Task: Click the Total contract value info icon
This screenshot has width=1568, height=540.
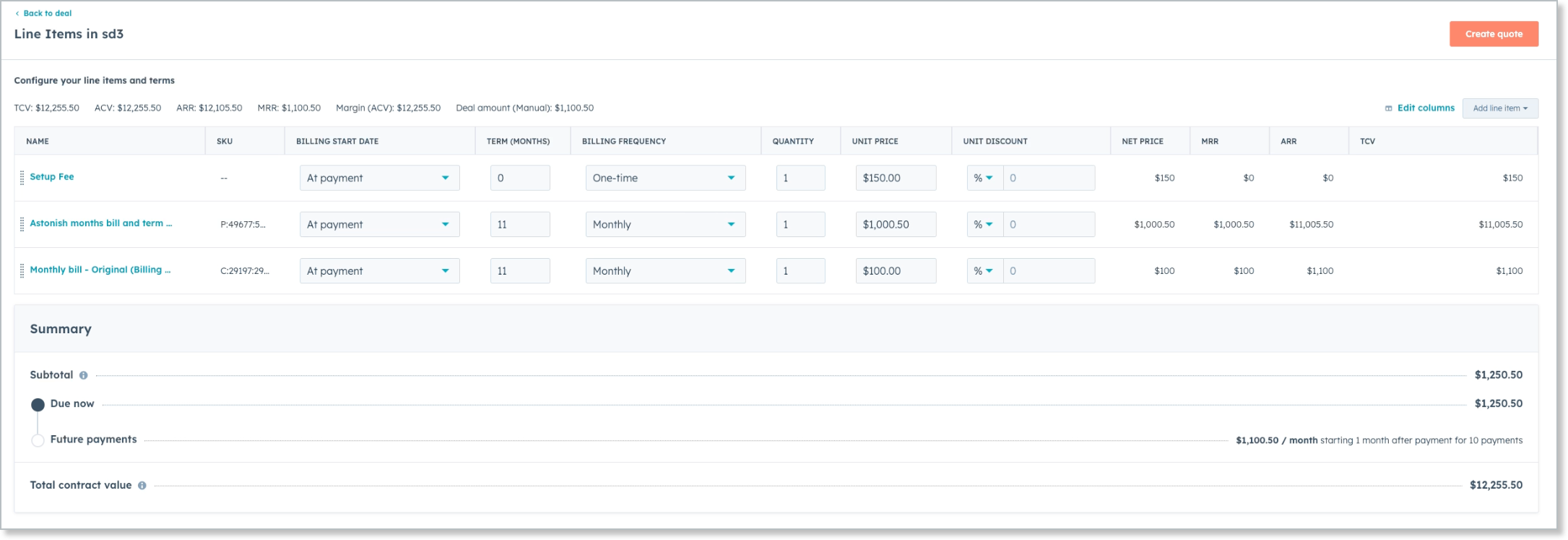Action: point(142,486)
